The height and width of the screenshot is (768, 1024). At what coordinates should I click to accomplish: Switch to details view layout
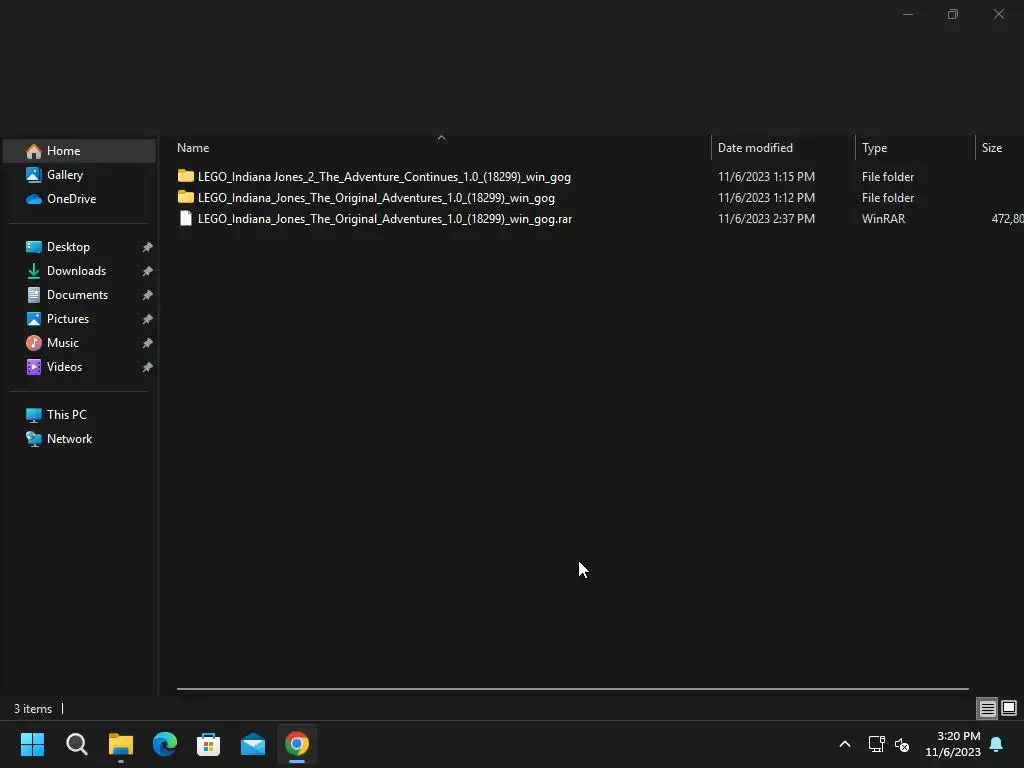pyautogui.click(x=987, y=708)
